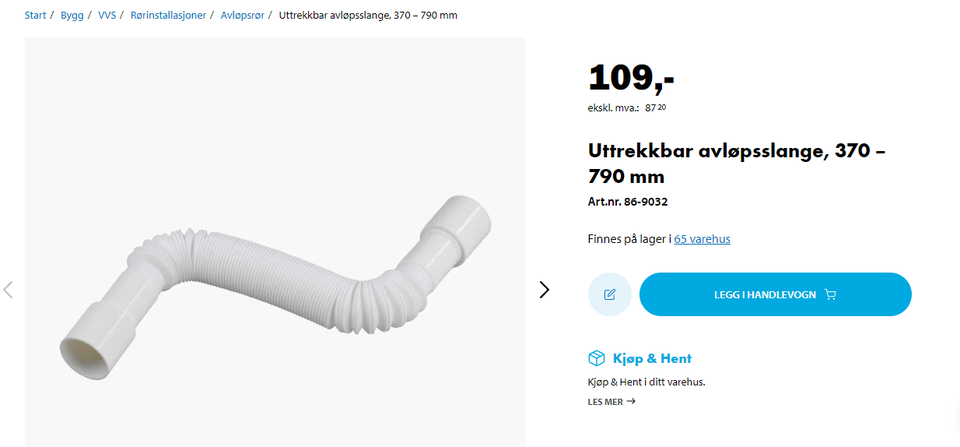The width and height of the screenshot is (960, 447).
Task: Click the Kjøp & Hent box icon
Action: [x=596, y=358]
